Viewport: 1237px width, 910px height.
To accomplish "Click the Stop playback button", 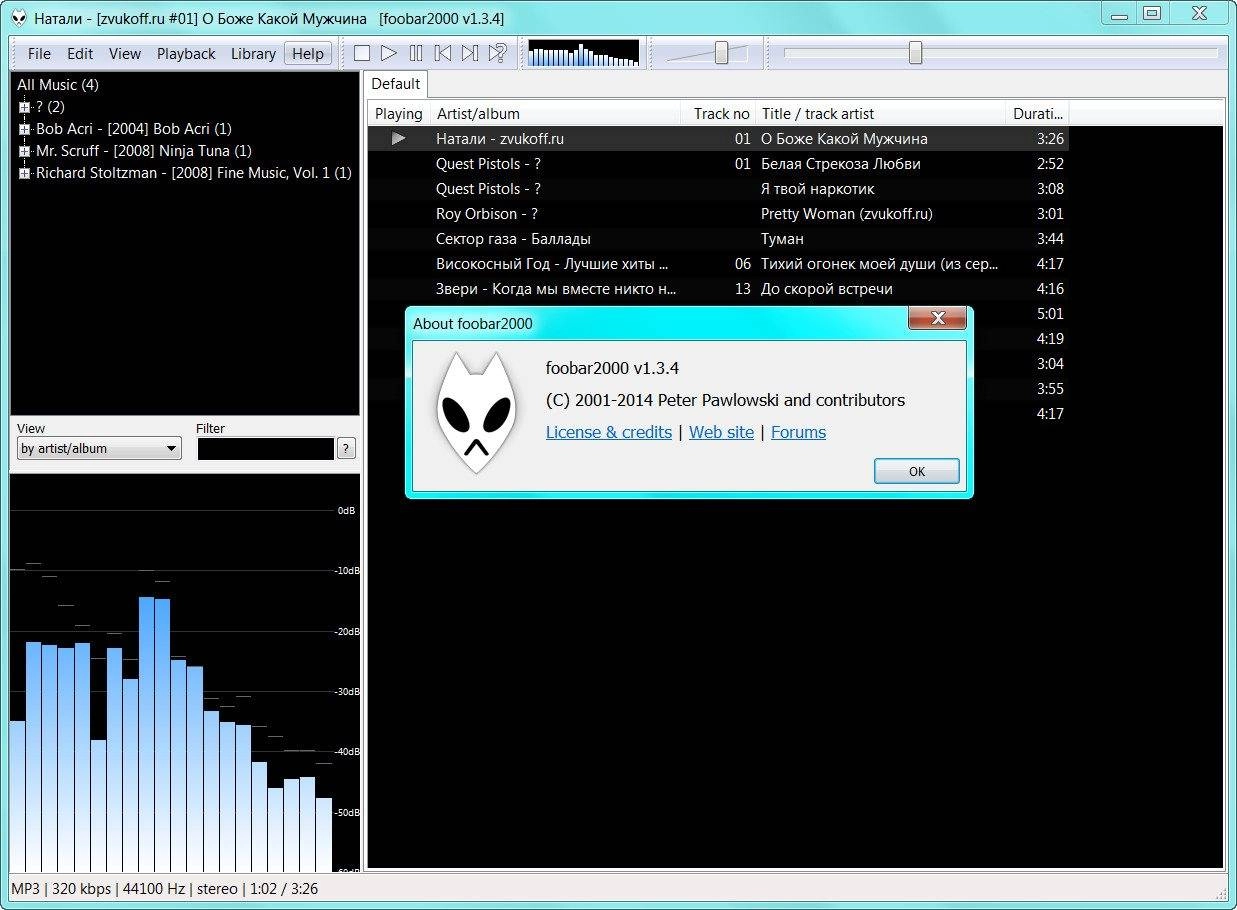I will pyautogui.click(x=362, y=53).
